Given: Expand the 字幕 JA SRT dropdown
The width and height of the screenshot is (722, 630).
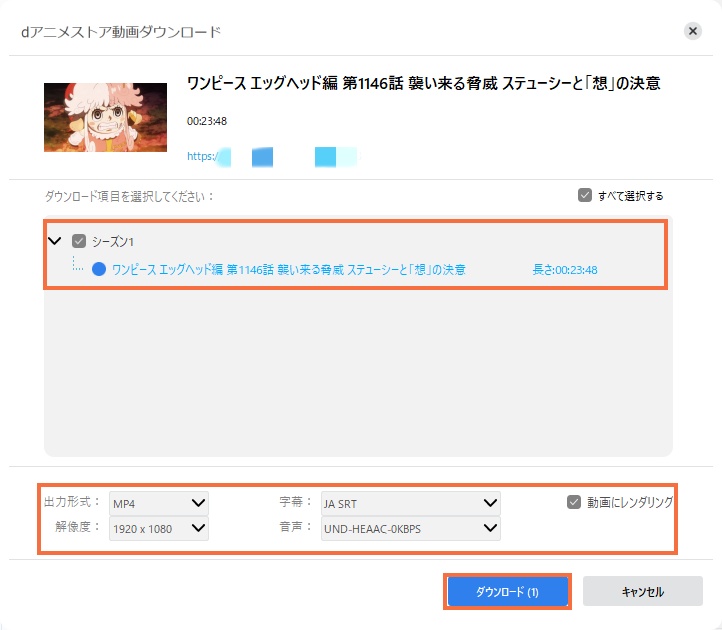Looking at the screenshot, I should (x=410, y=502).
